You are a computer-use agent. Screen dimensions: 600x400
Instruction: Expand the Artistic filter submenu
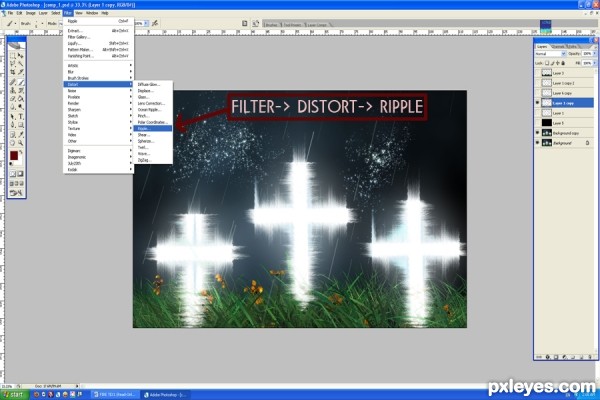(x=98, y=65)
